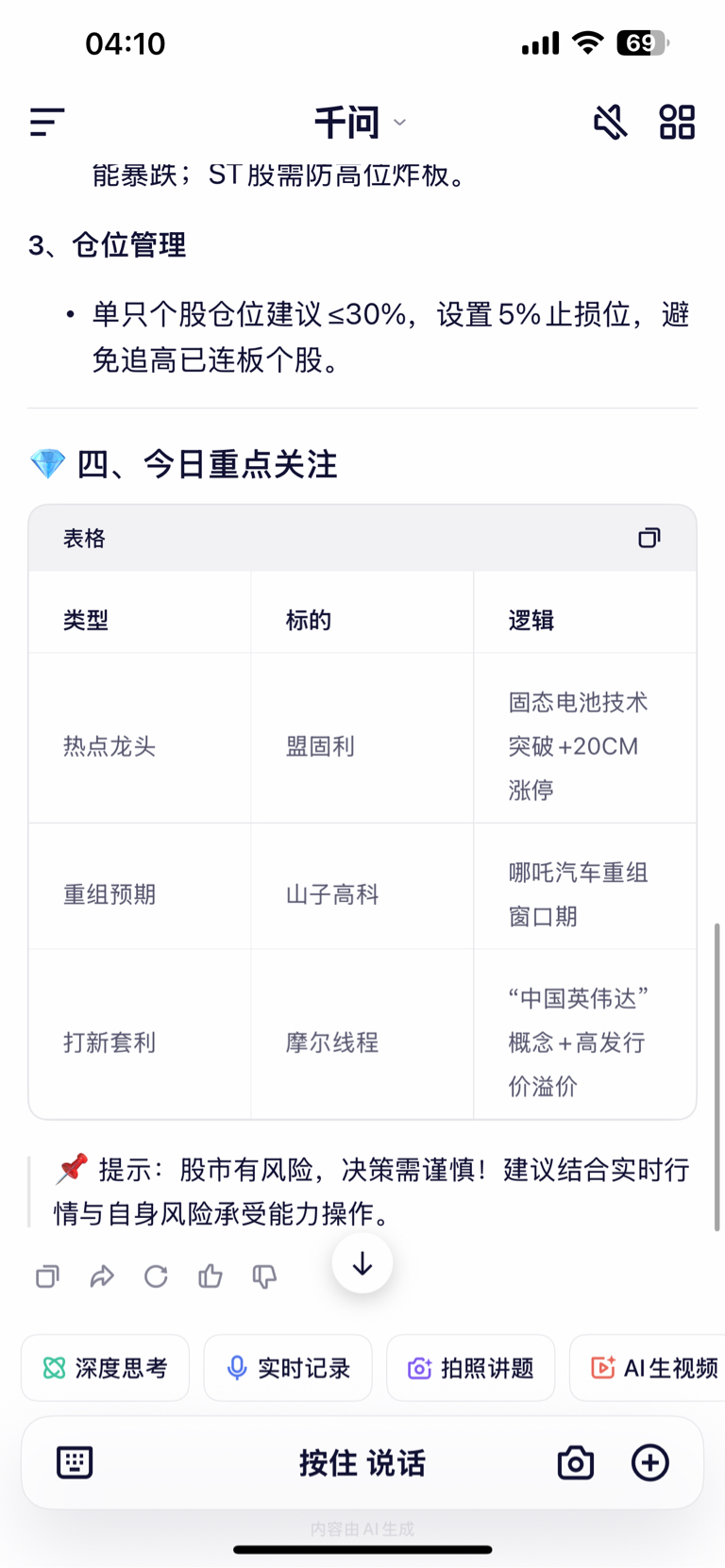Viewport: 725px width, 1568px height.
Task: Tap the plus icon for more attachments
Action: click(649, 1462)
